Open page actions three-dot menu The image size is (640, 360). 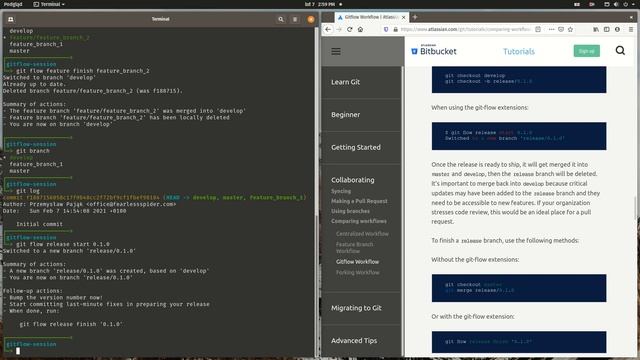tap(551, 29)
